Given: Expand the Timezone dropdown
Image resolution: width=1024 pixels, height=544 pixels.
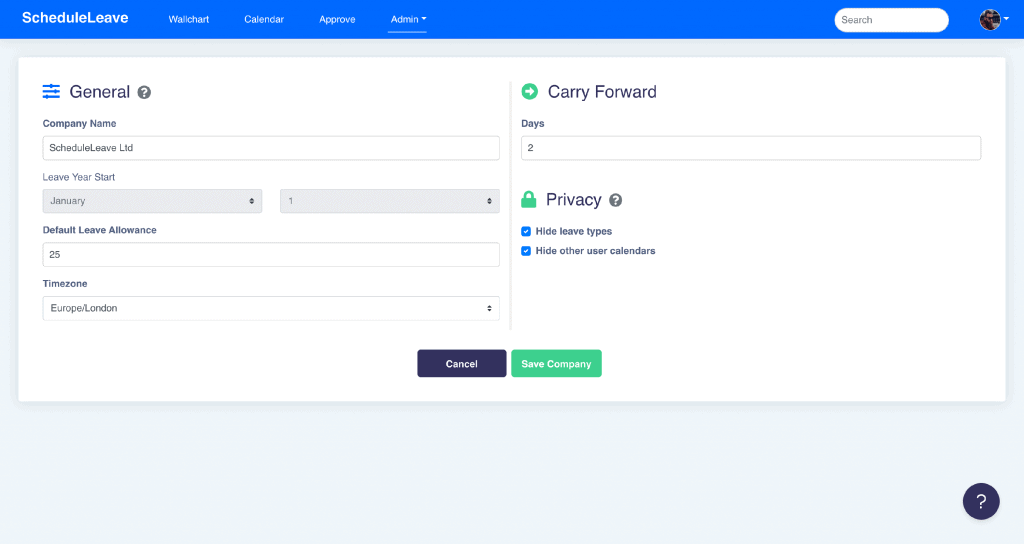Looking at the screenshot, I should click(270, 308).
